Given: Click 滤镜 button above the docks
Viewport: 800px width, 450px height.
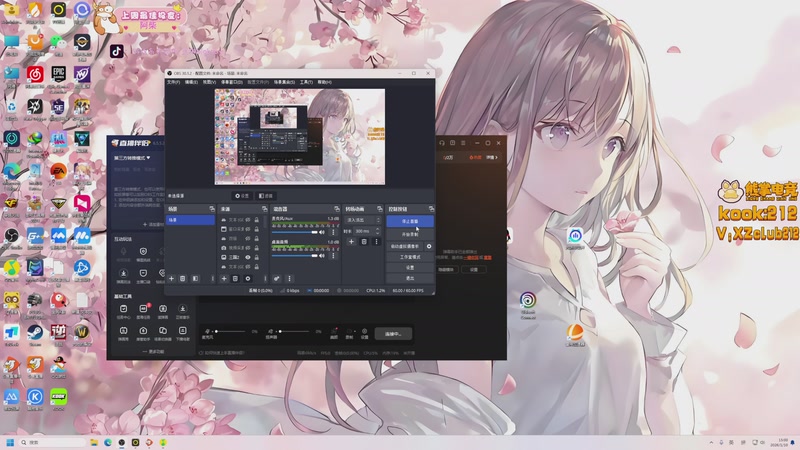Looking at the screenshot, I should pyautogui.click(x=266, y=196).
